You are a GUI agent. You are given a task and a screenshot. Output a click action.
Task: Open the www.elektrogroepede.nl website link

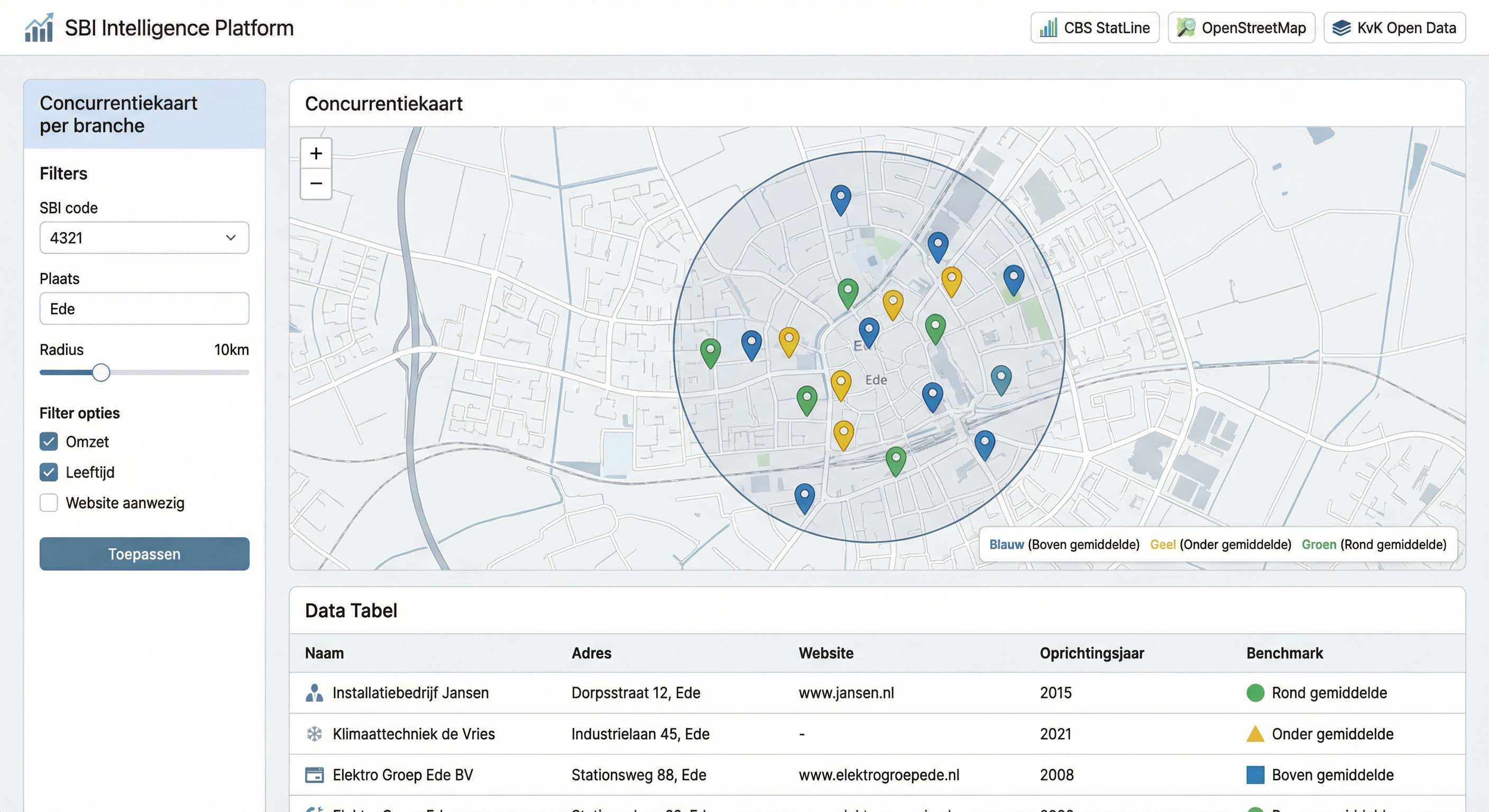pyautogui.click(x=879, y=774)
